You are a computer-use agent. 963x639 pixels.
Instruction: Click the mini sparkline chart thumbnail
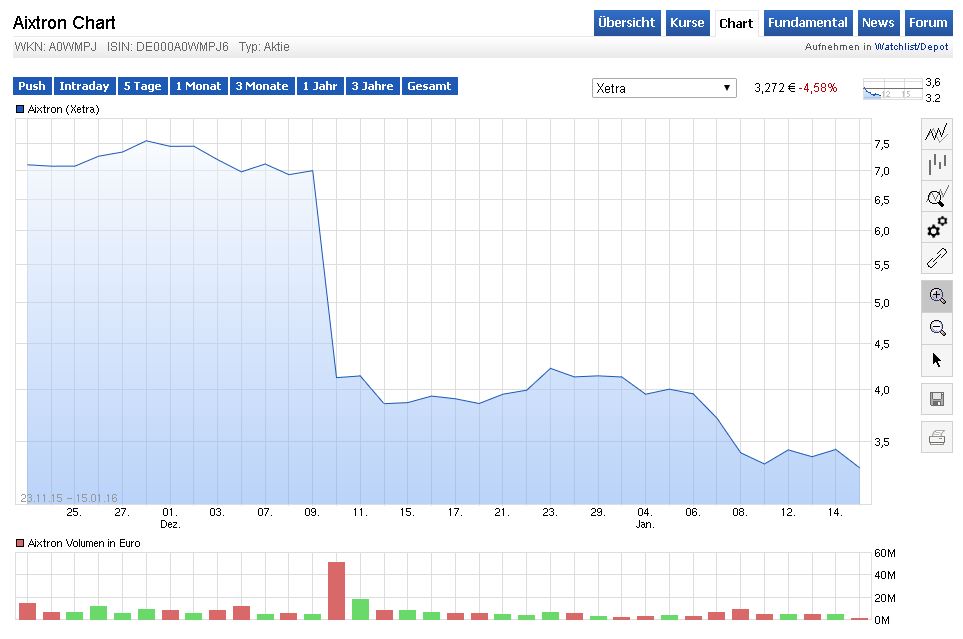point(893,89)
